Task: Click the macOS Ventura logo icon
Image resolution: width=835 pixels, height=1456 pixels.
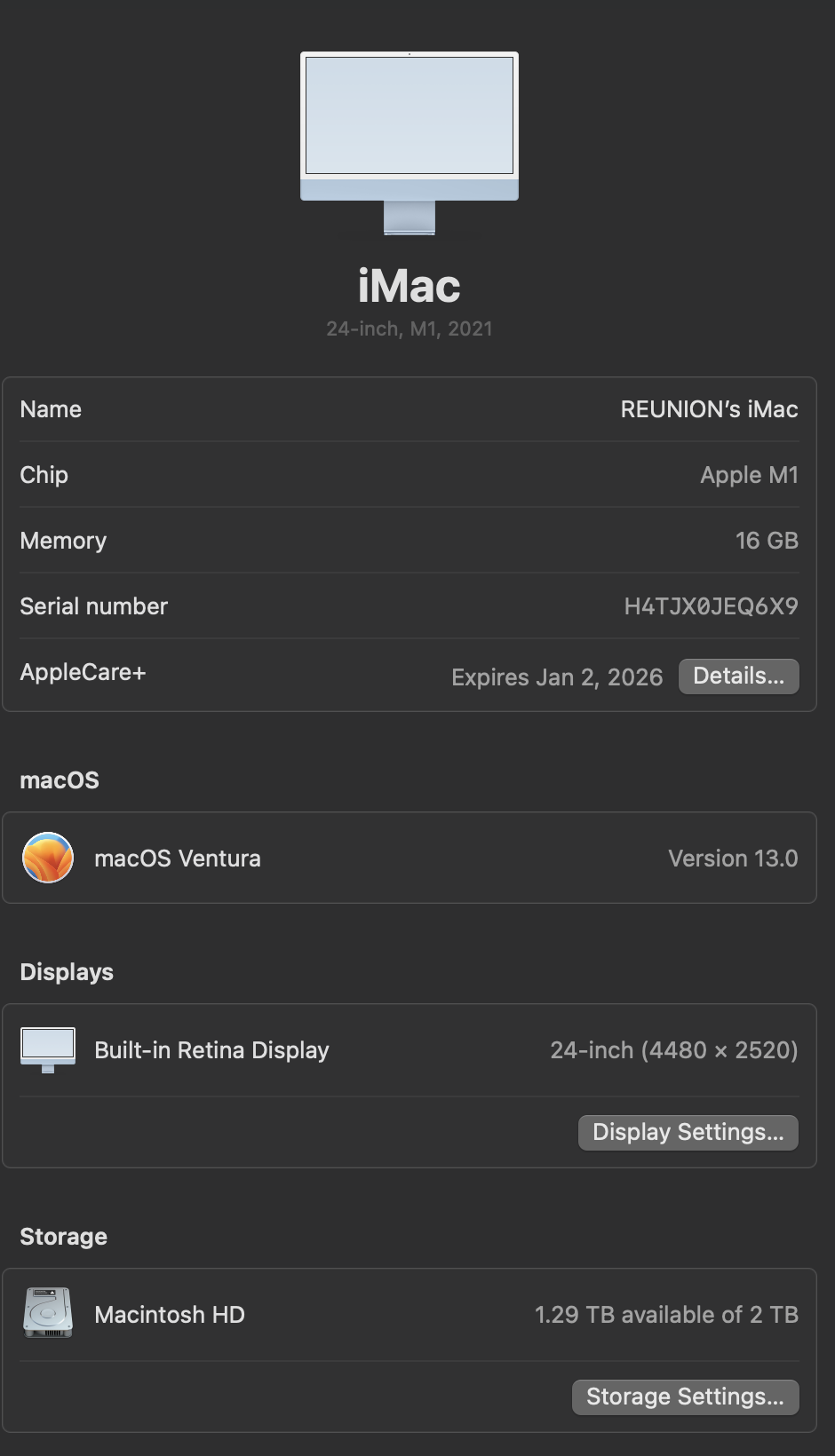Action: coord(48,858)
